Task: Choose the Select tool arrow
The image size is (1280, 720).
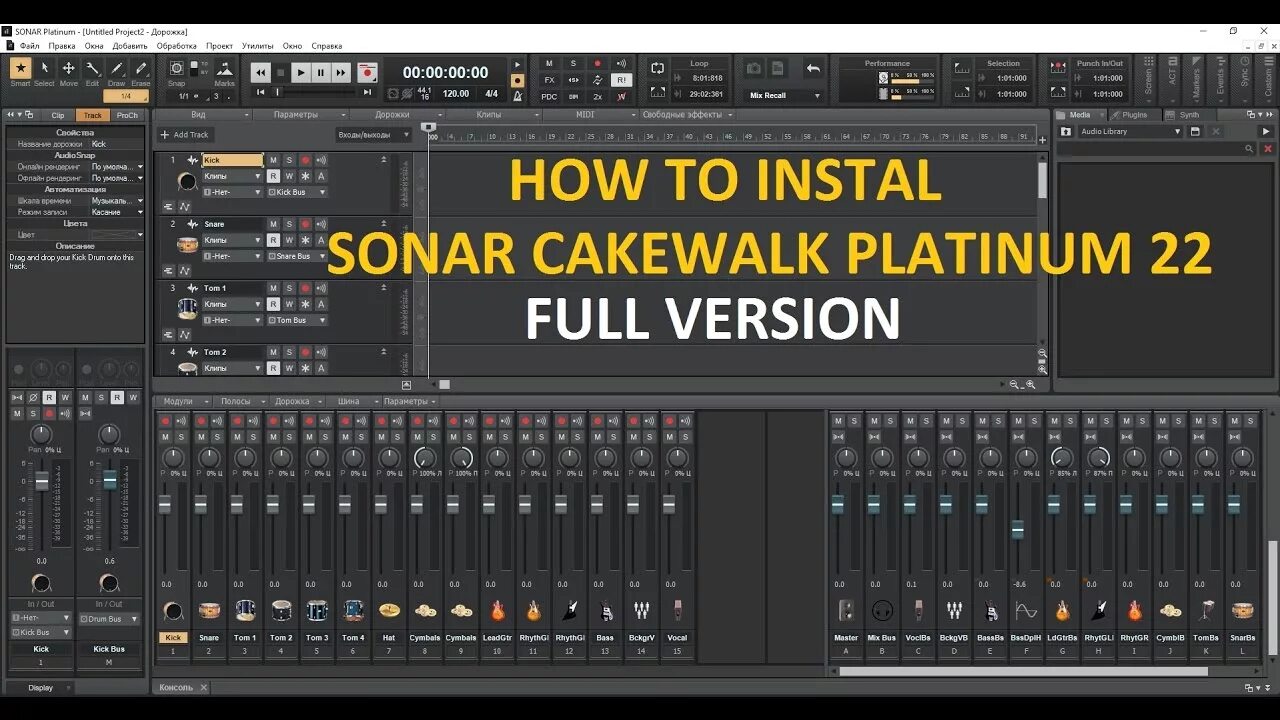Action: 44,69
